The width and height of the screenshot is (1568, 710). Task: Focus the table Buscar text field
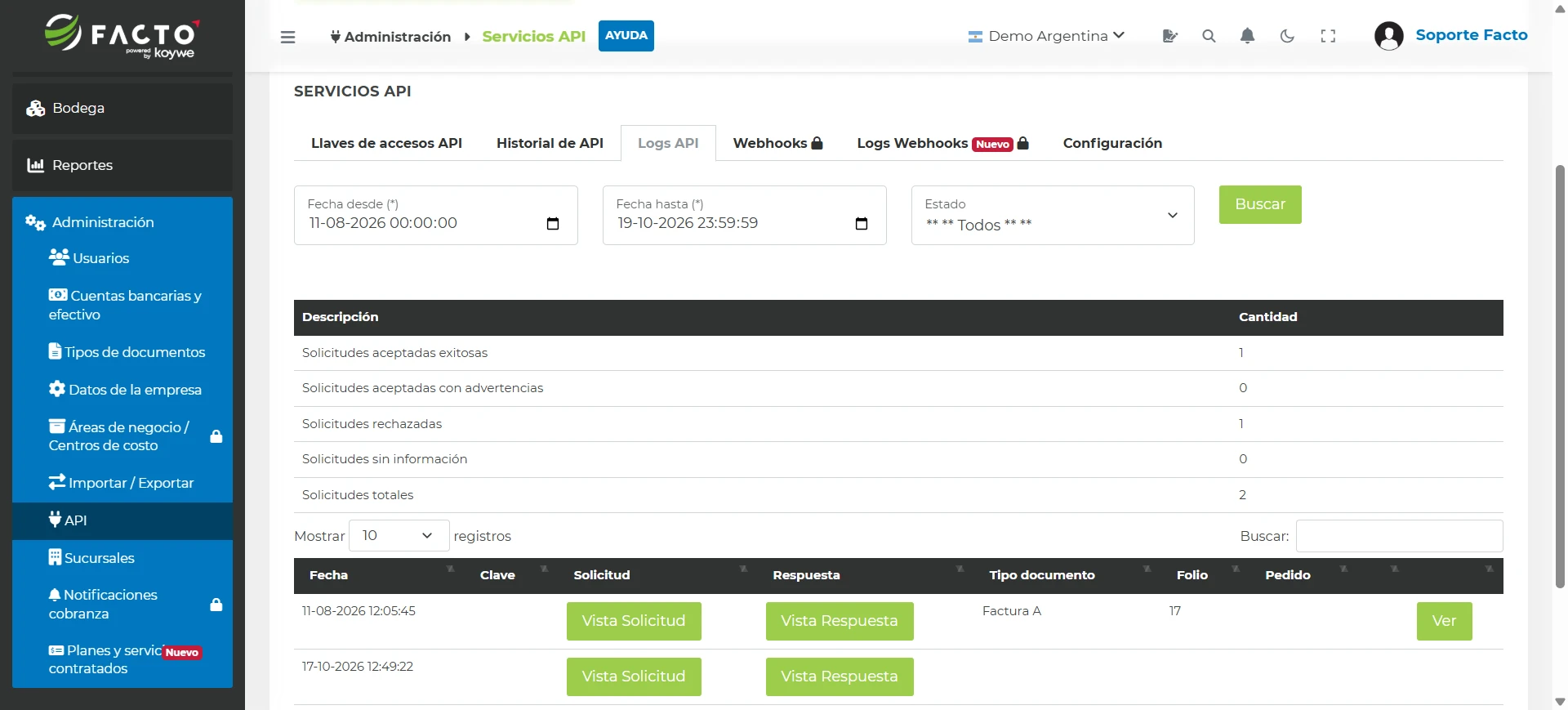coord(1399,536)
